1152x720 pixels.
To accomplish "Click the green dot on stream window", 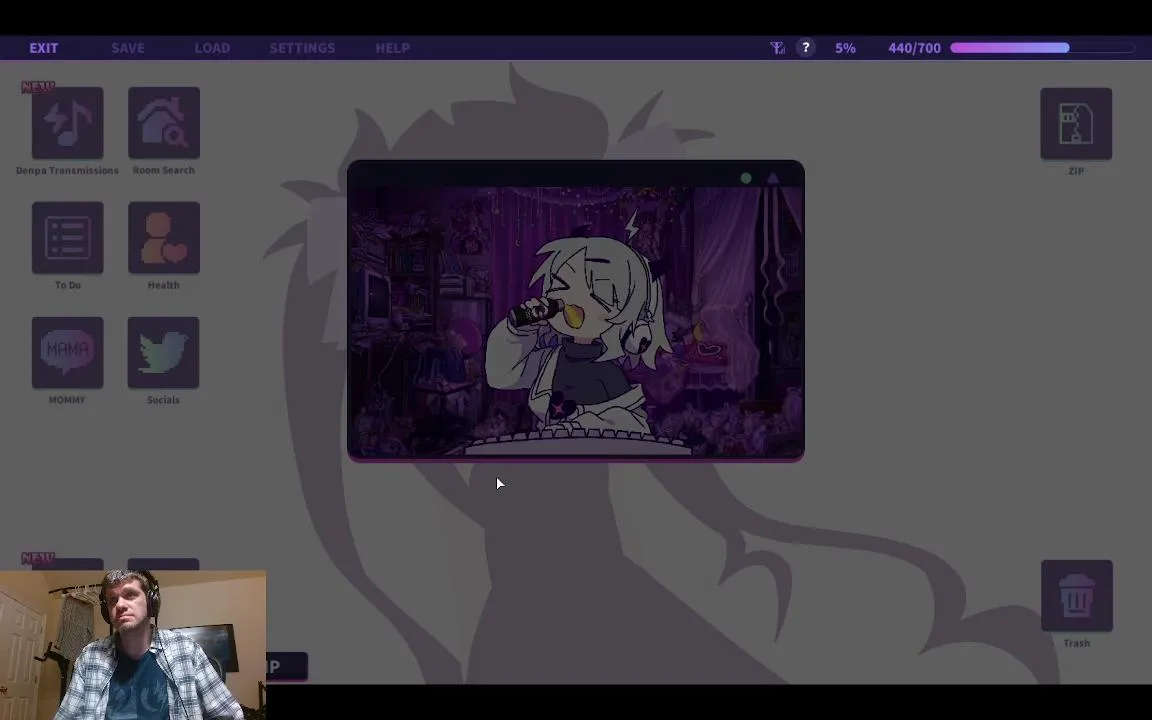I will 746,178.
